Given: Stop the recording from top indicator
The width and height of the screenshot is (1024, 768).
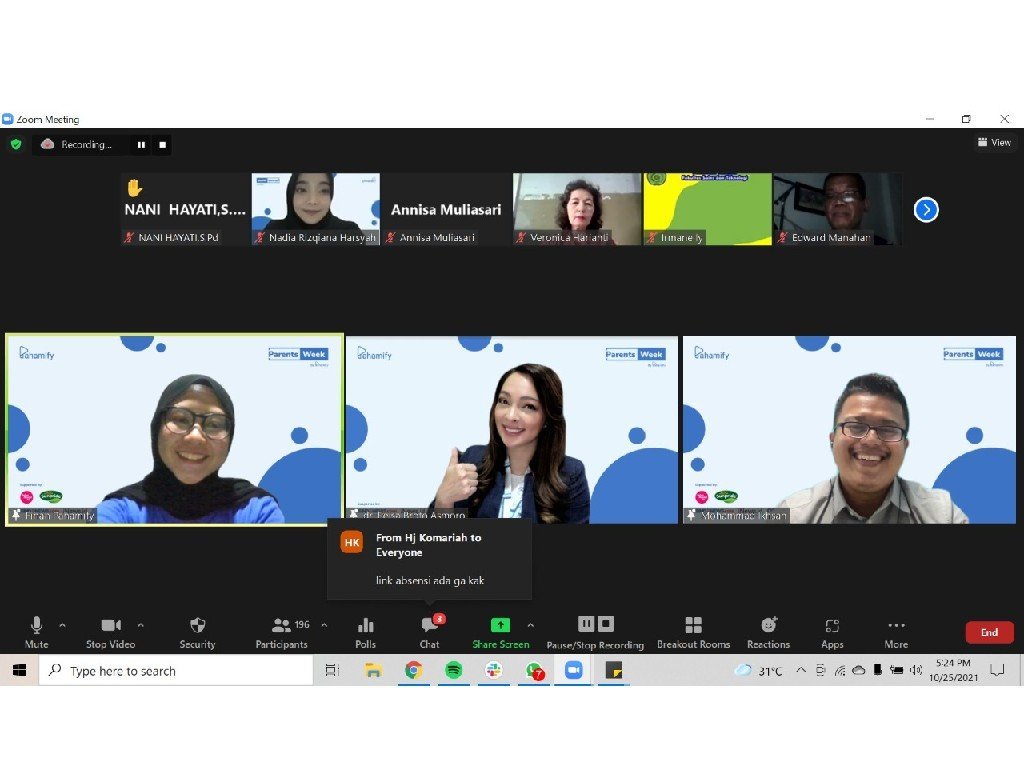Looking at the screenshot, I should tap(163, 145).
